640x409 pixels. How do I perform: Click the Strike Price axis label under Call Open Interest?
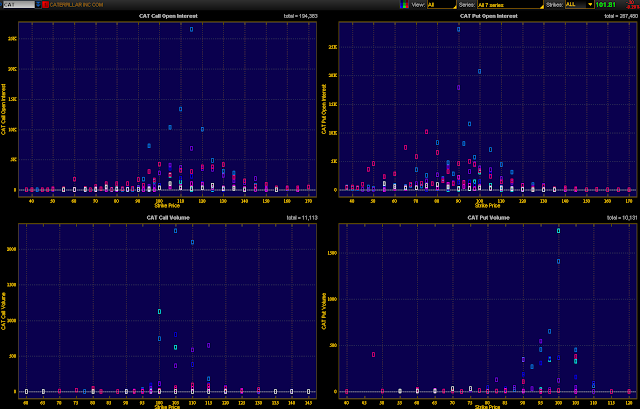click(167, 205)
